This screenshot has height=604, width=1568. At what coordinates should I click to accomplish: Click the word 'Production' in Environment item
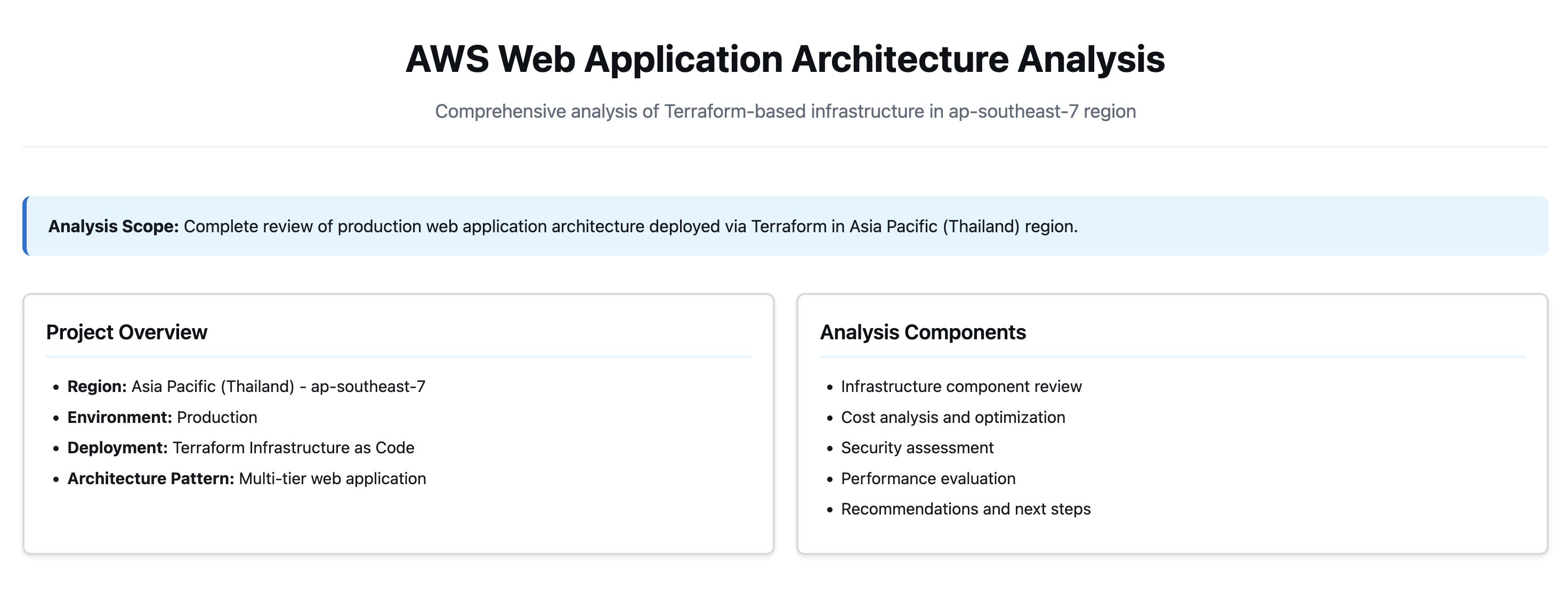[x=217, y=417]
